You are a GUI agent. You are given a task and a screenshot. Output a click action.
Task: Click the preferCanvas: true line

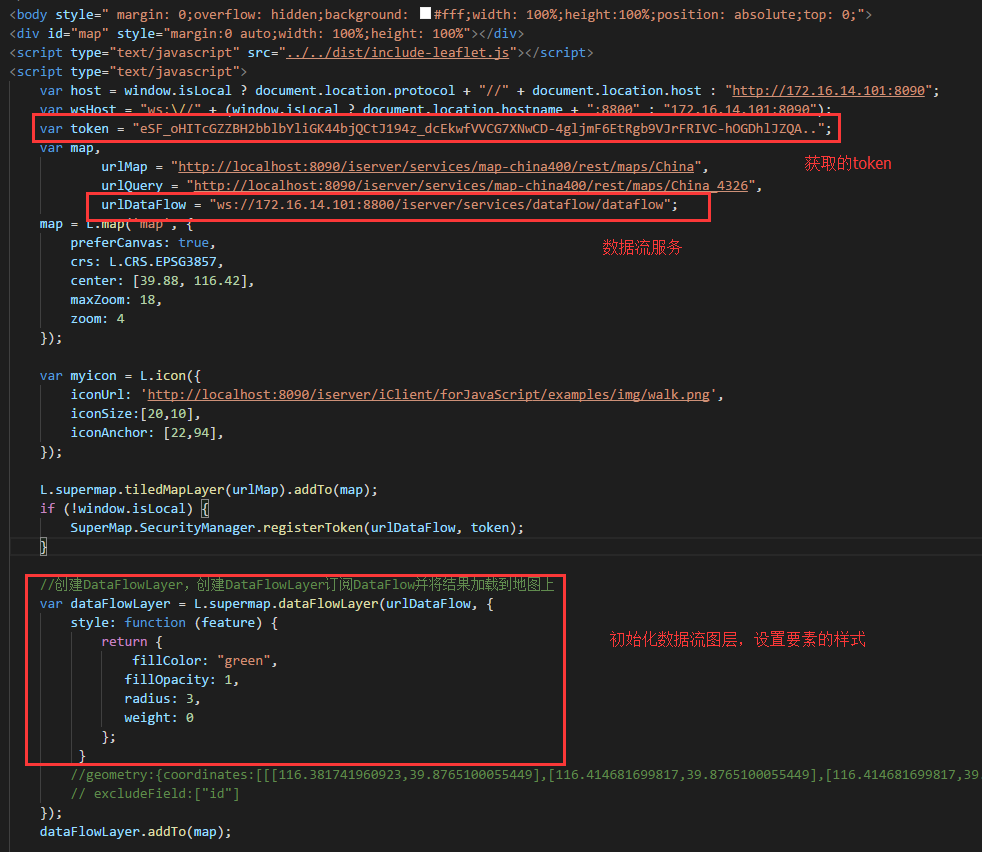click(x=143, y=243)
